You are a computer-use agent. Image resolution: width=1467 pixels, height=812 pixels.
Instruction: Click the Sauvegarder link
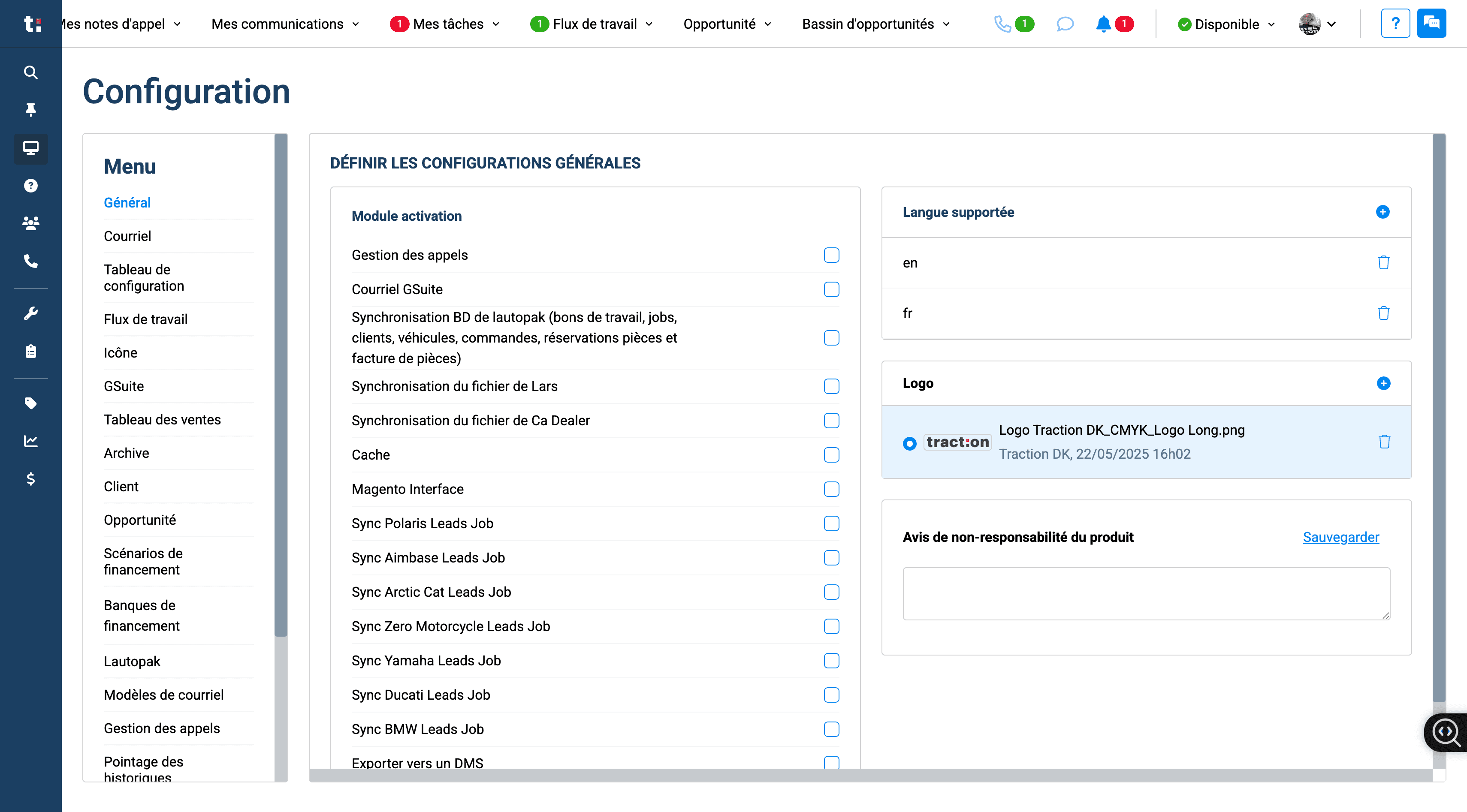click(x=1340, y=537)
